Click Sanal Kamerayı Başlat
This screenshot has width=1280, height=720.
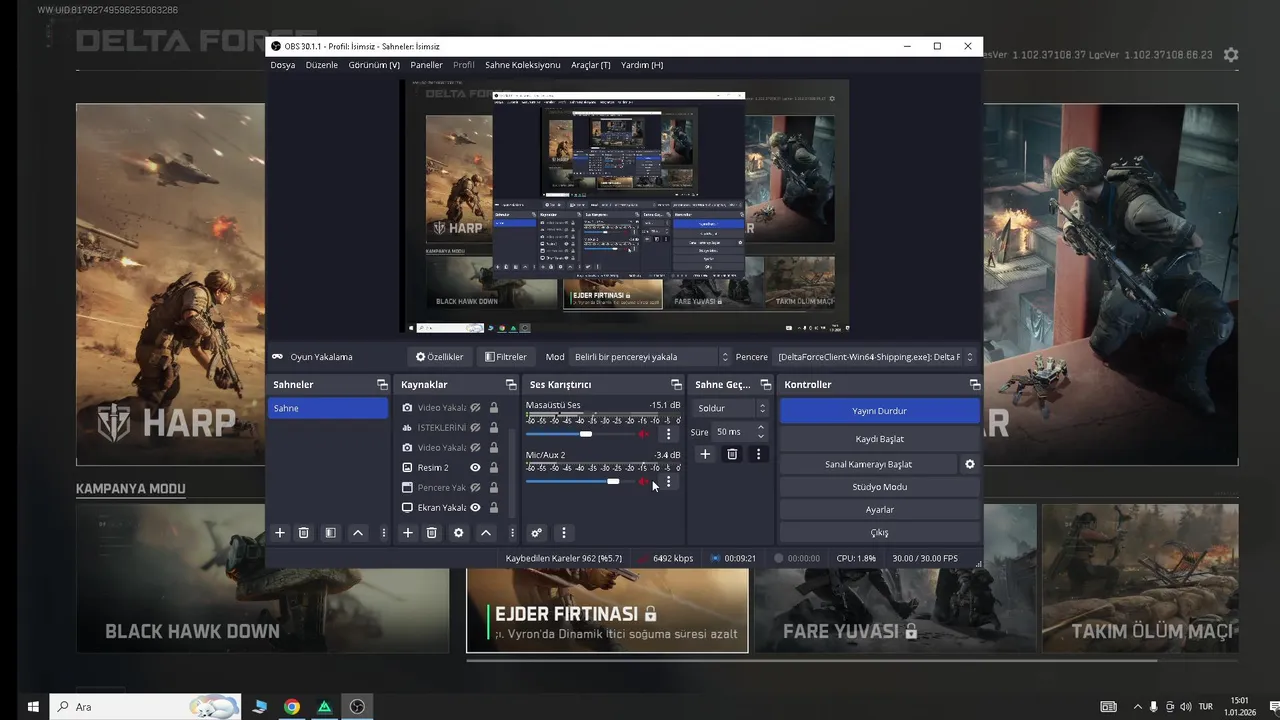click(868, 464)
